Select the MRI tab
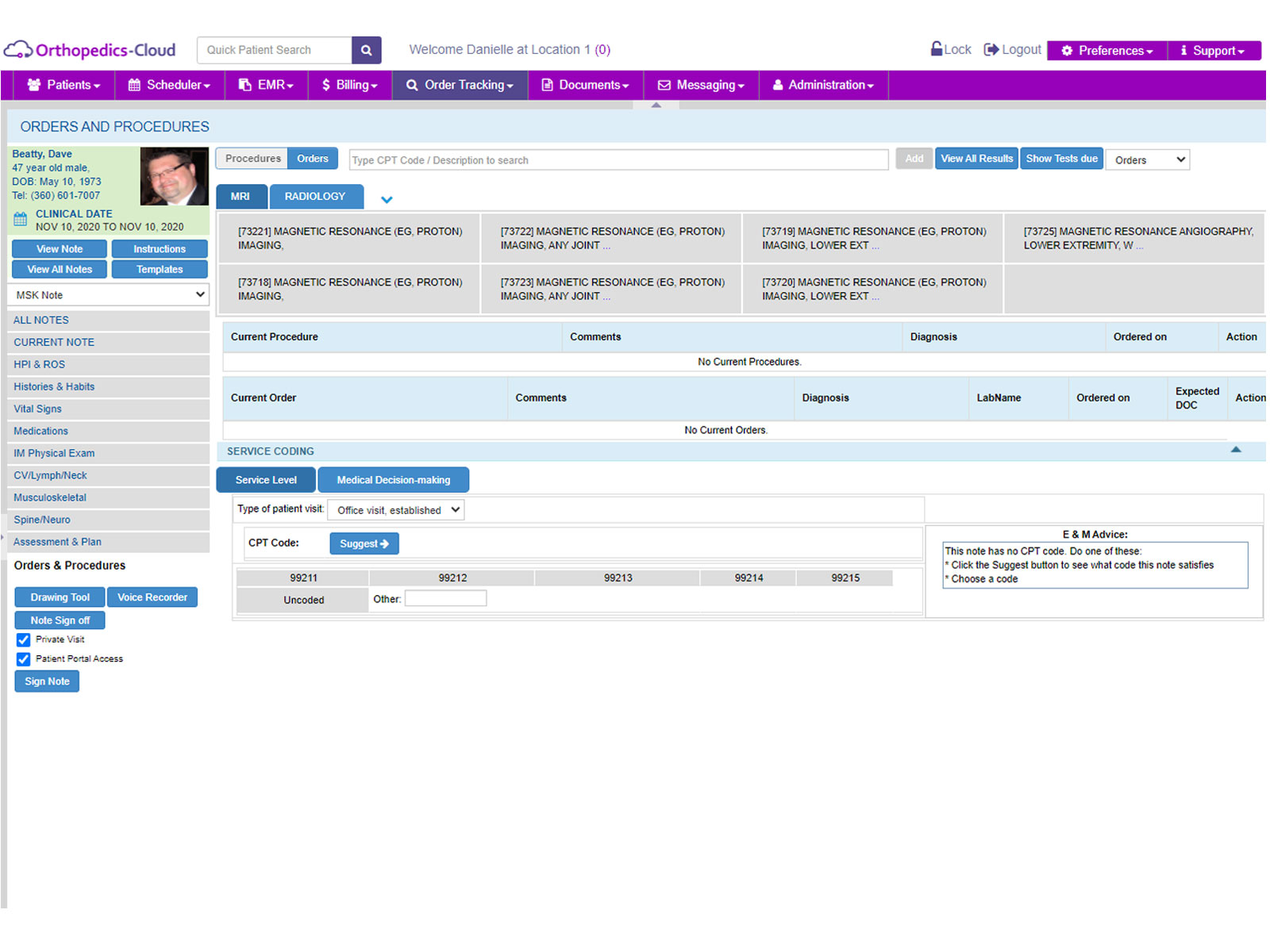 (x=241, y=196)
